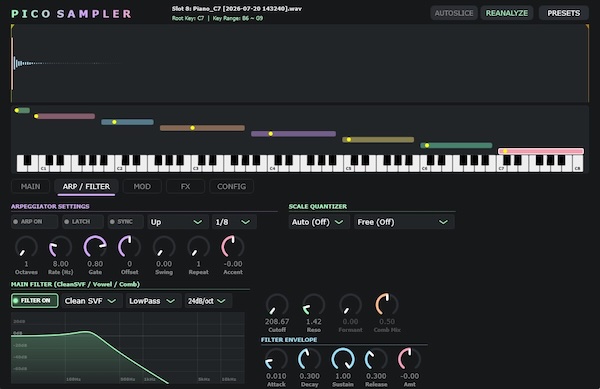The width and height of the screenshot is (600, 389).
Task: Click the Accent knob
Action: pyautogui.click(x=233, y=247)
